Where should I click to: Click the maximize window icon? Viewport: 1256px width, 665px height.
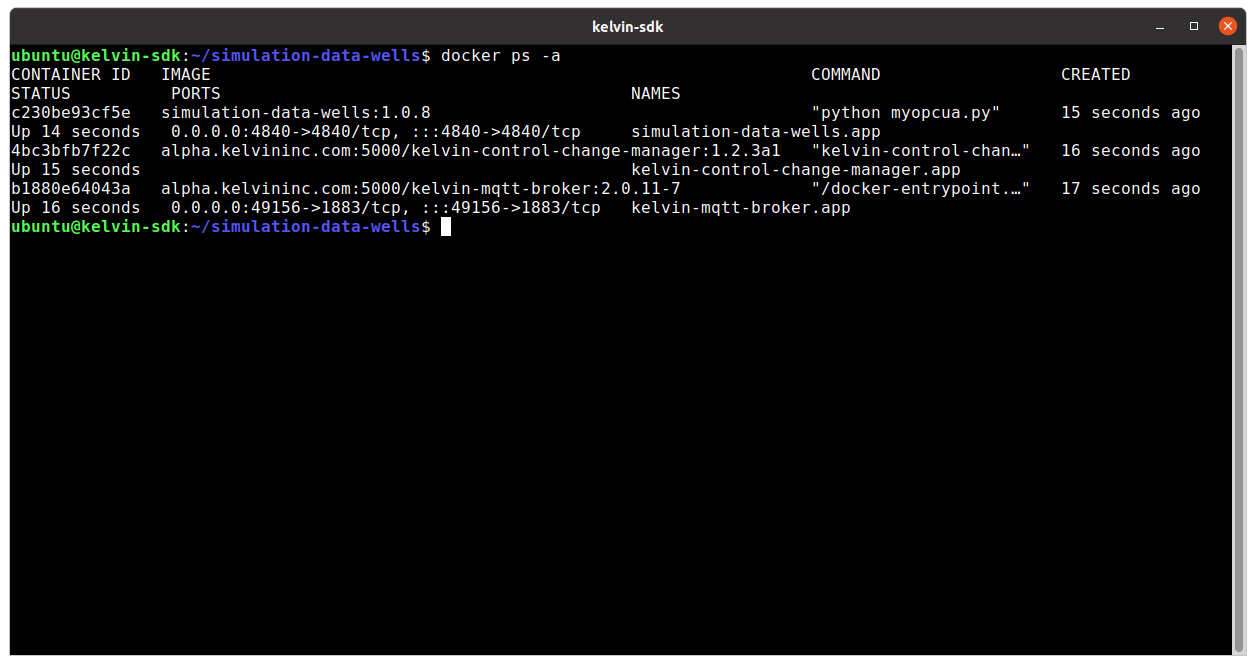point(1191,26)
